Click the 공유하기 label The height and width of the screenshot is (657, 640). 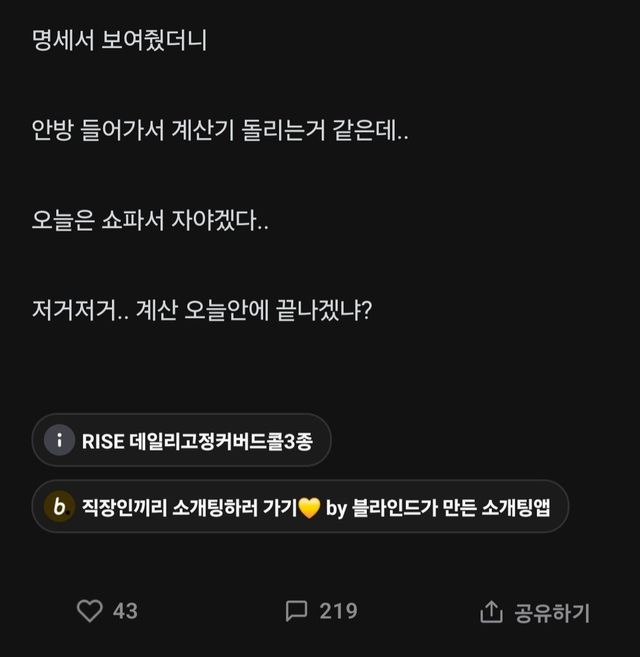tap(552, 612)
